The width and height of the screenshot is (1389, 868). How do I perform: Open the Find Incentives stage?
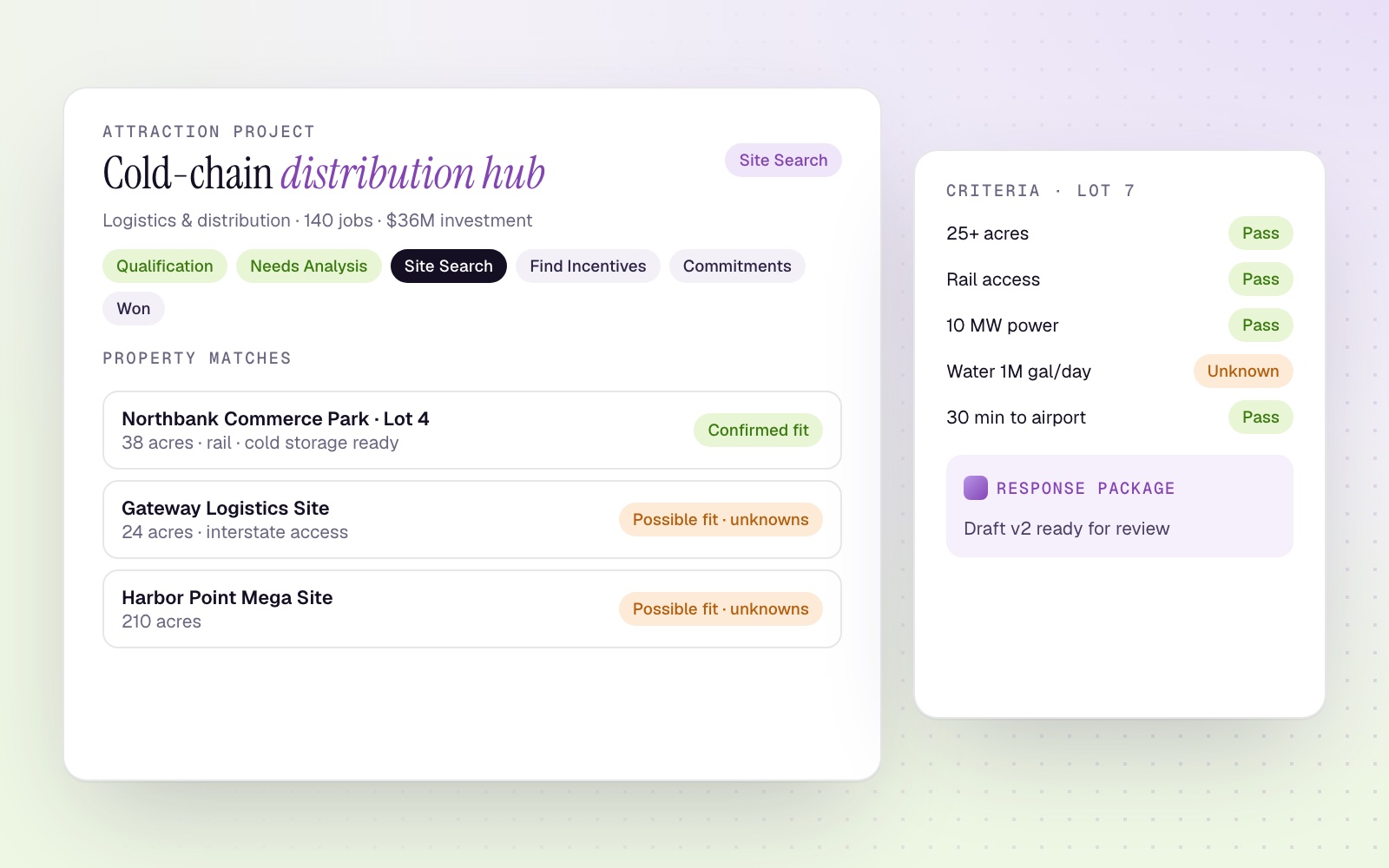[x=588, y=266]
